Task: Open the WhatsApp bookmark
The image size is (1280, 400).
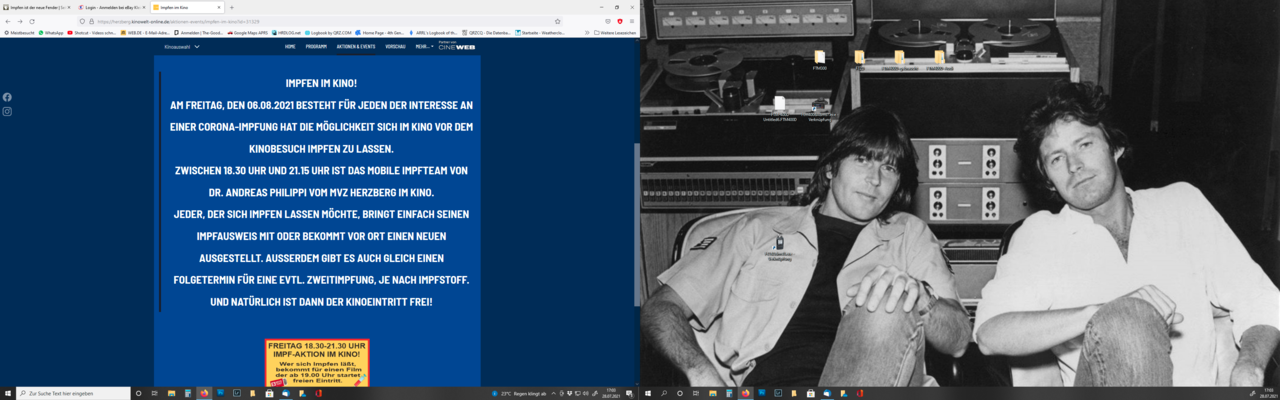Action: pos(51,32)
